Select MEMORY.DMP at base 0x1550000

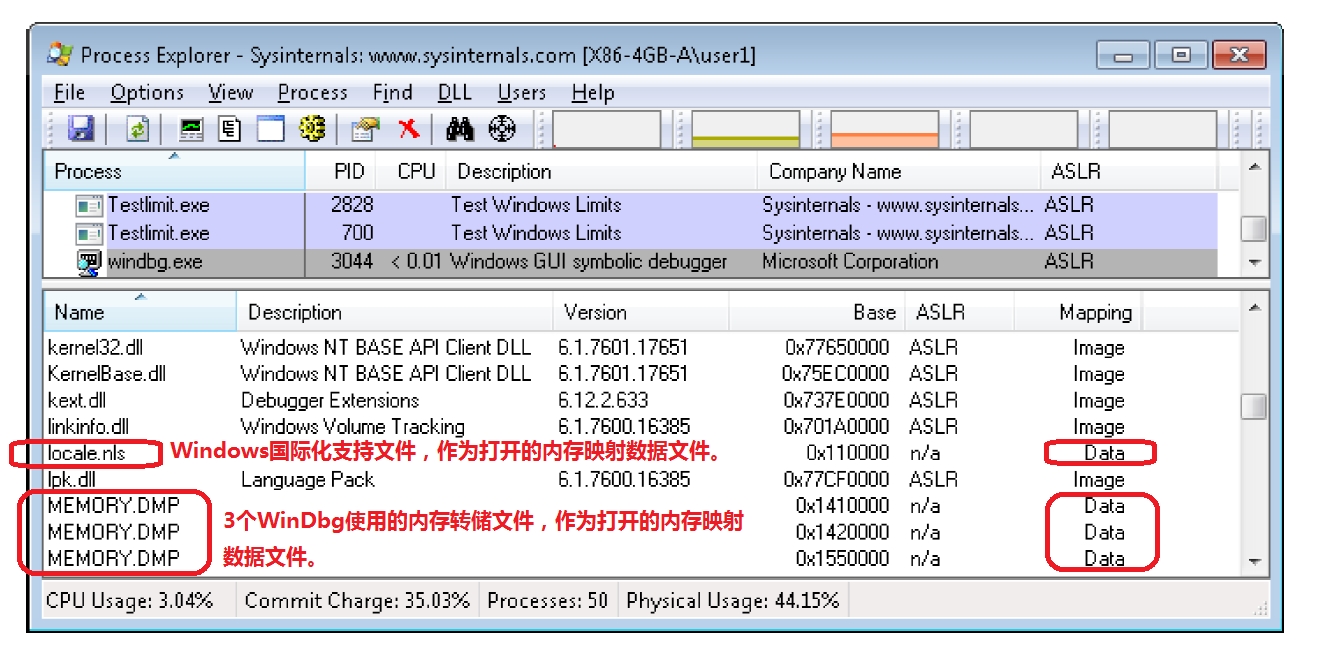640,558
